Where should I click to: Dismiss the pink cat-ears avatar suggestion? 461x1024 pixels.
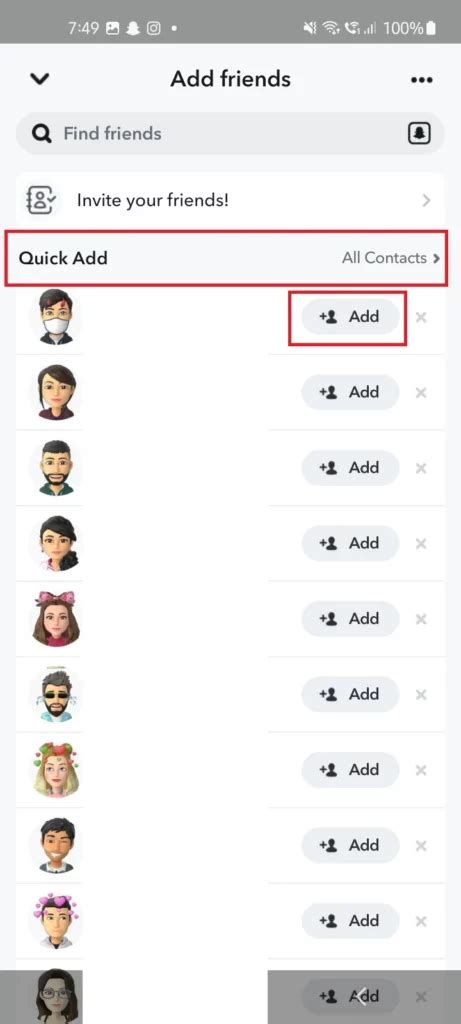pos(421,619)
